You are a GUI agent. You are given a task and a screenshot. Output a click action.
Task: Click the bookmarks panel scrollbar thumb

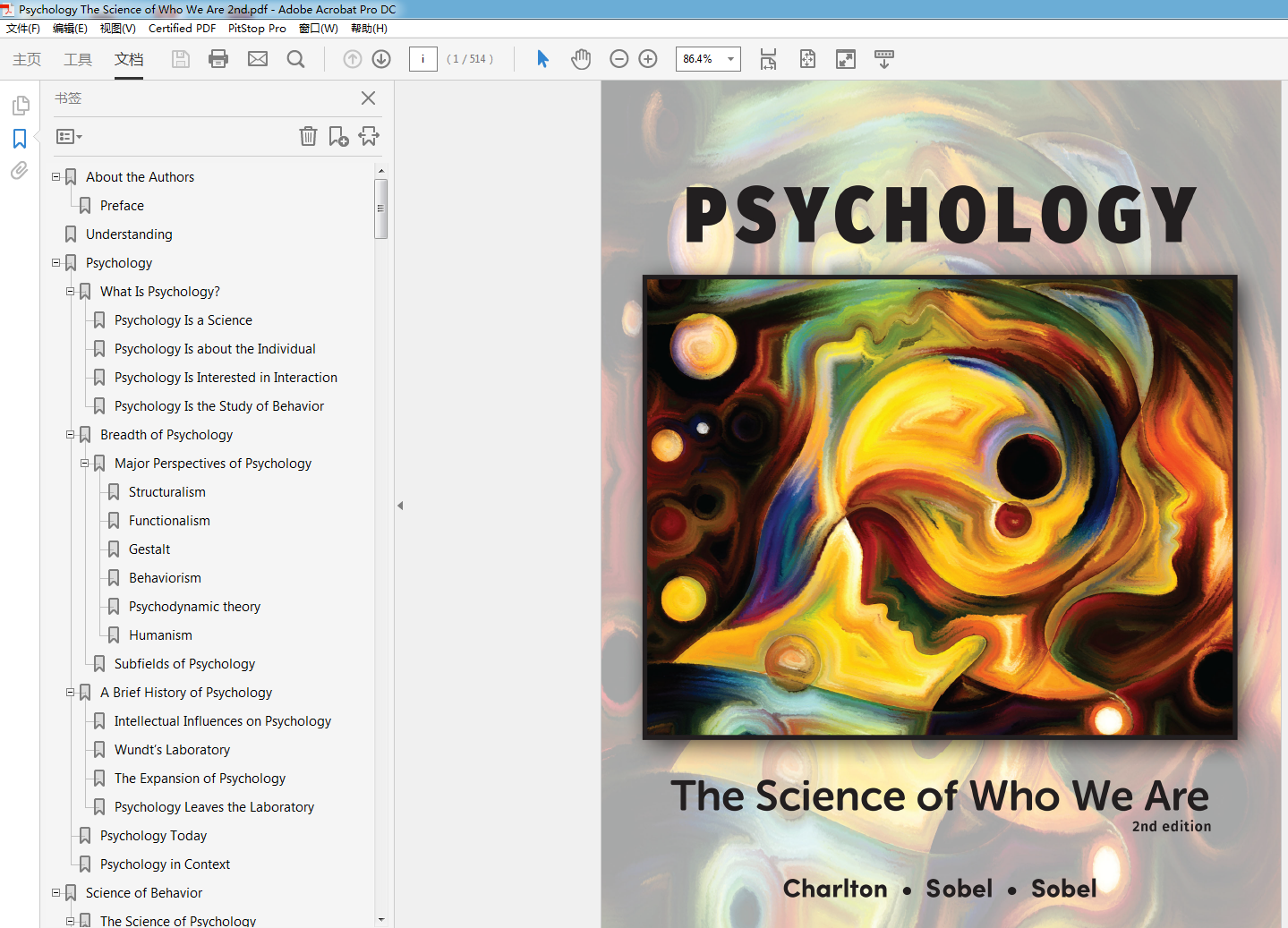tap(381, 209)
